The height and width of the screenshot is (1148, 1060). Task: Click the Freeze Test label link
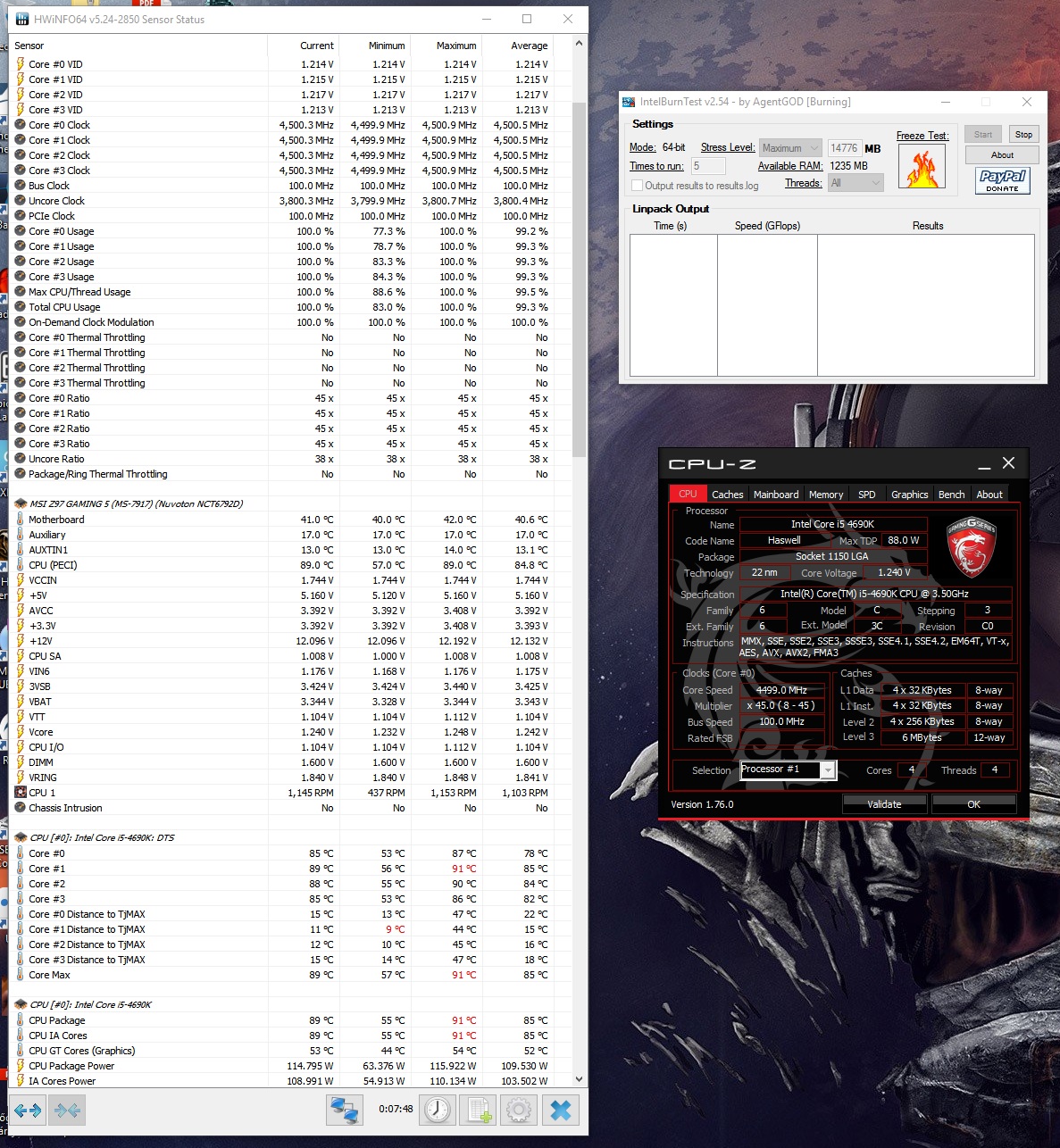[x=922, y=136]
